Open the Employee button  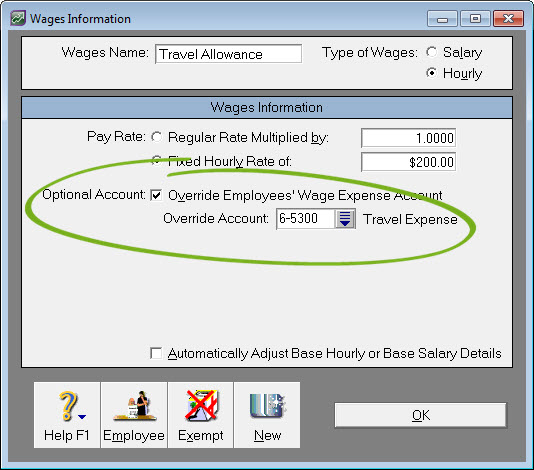click(x=134, y=415)
